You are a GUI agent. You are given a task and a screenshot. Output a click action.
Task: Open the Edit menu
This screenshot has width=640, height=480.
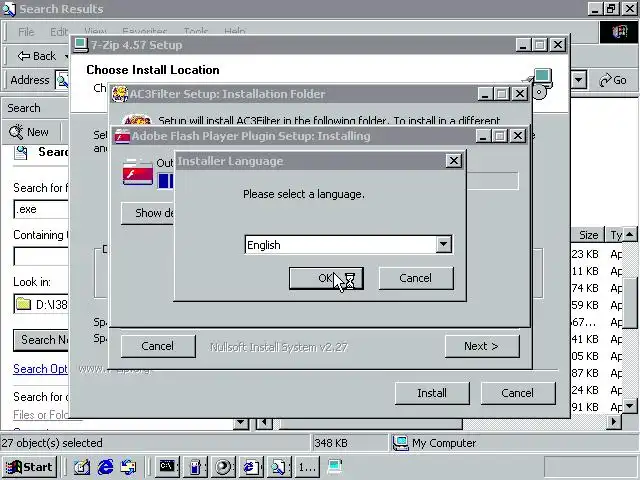coord(59,32)
